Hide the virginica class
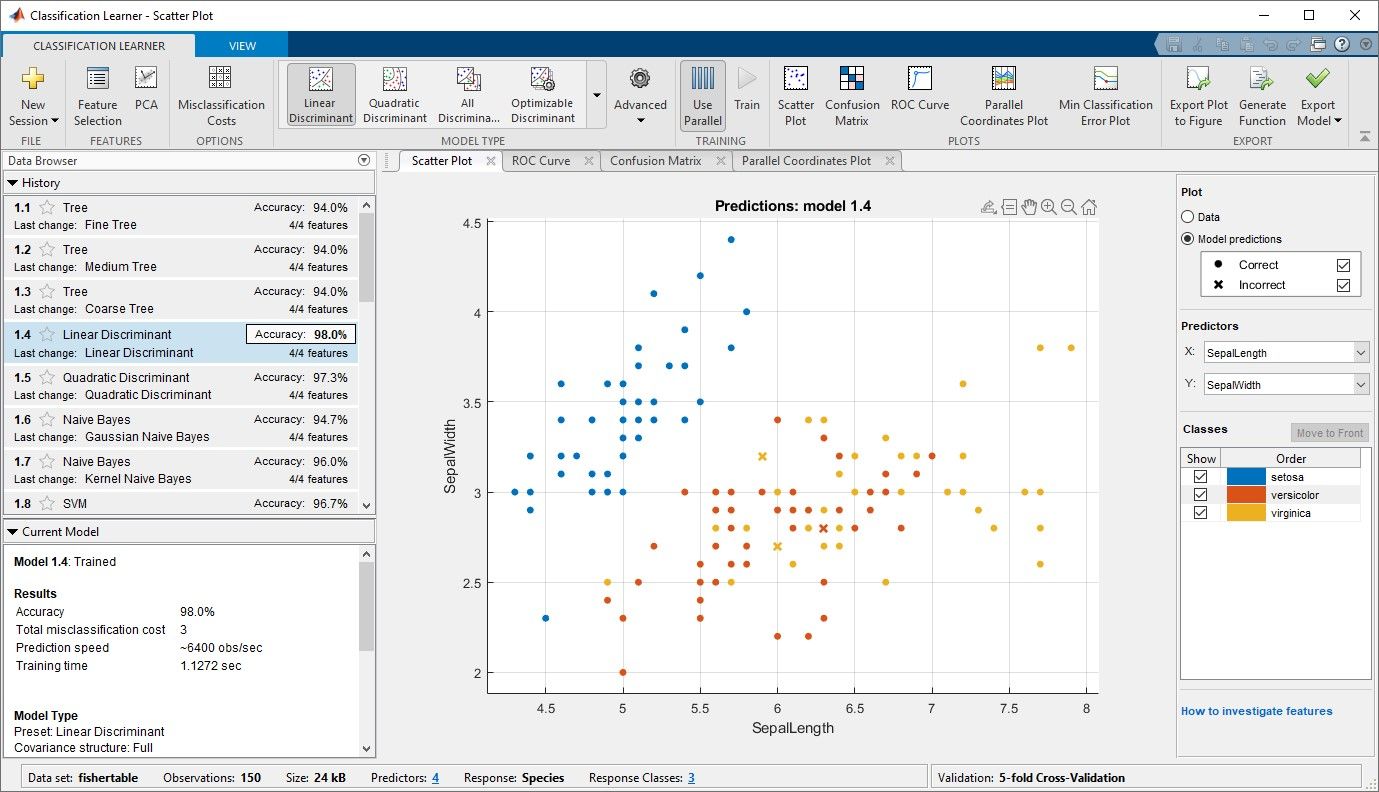The image size is (1379, 792). pos(1199,511)
